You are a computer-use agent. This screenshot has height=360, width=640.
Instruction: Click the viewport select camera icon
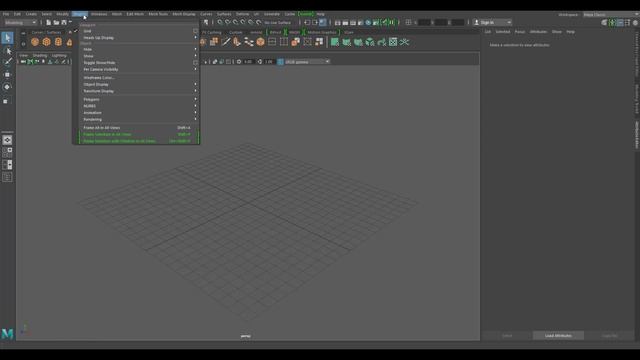point(23,62)
